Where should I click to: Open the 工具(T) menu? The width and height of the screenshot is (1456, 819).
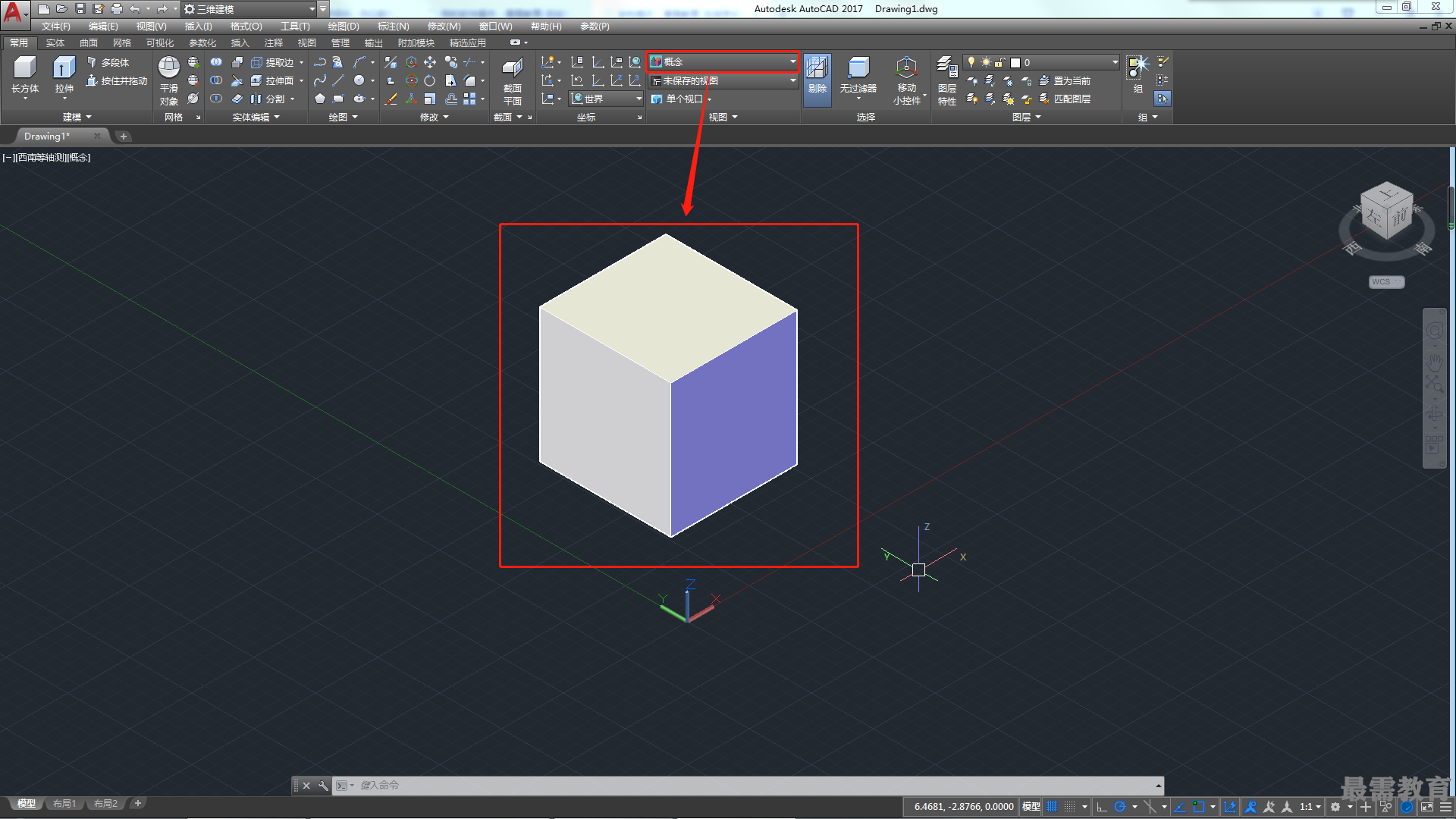tap(295, 27)
